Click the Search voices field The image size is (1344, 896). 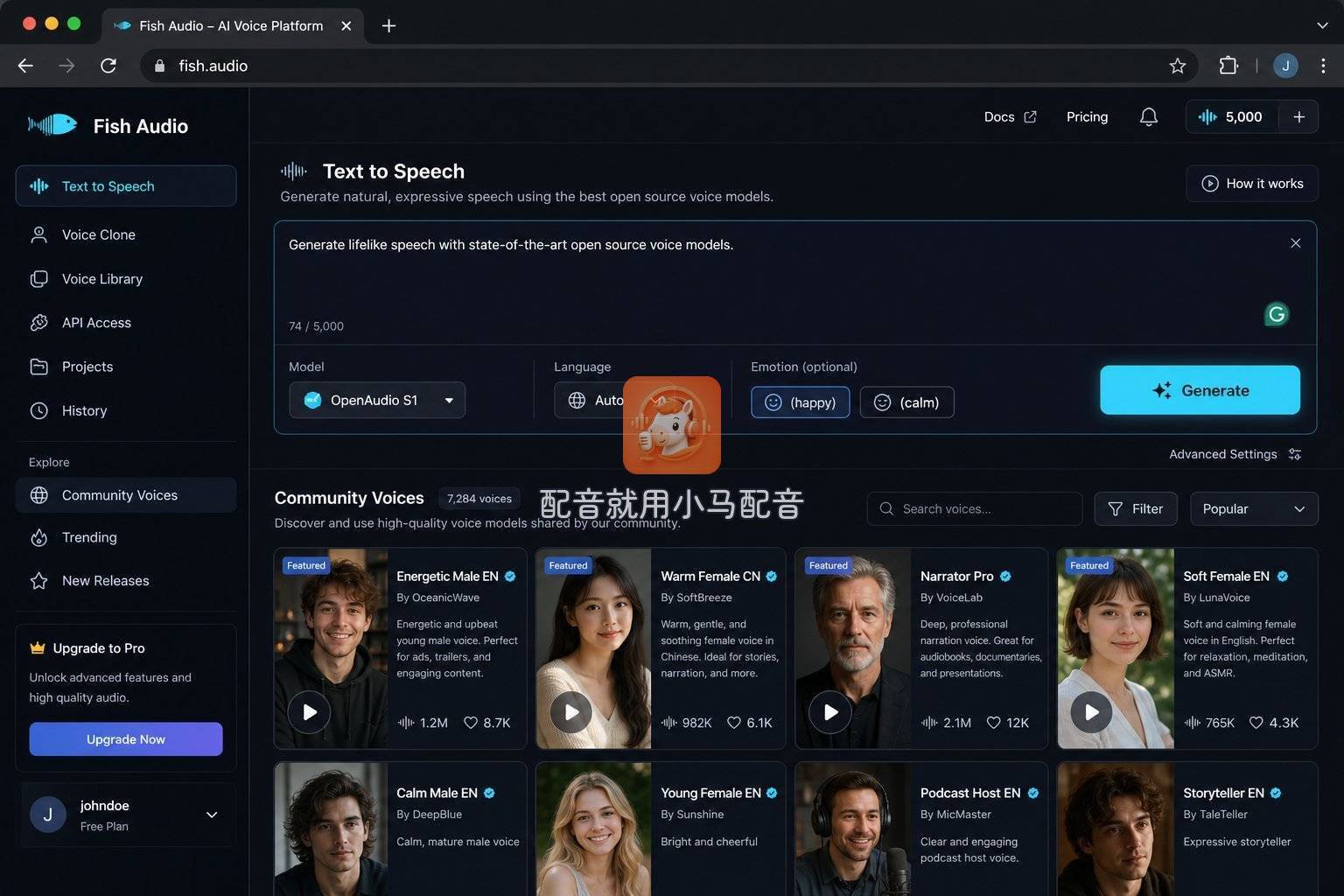(975, 508)
